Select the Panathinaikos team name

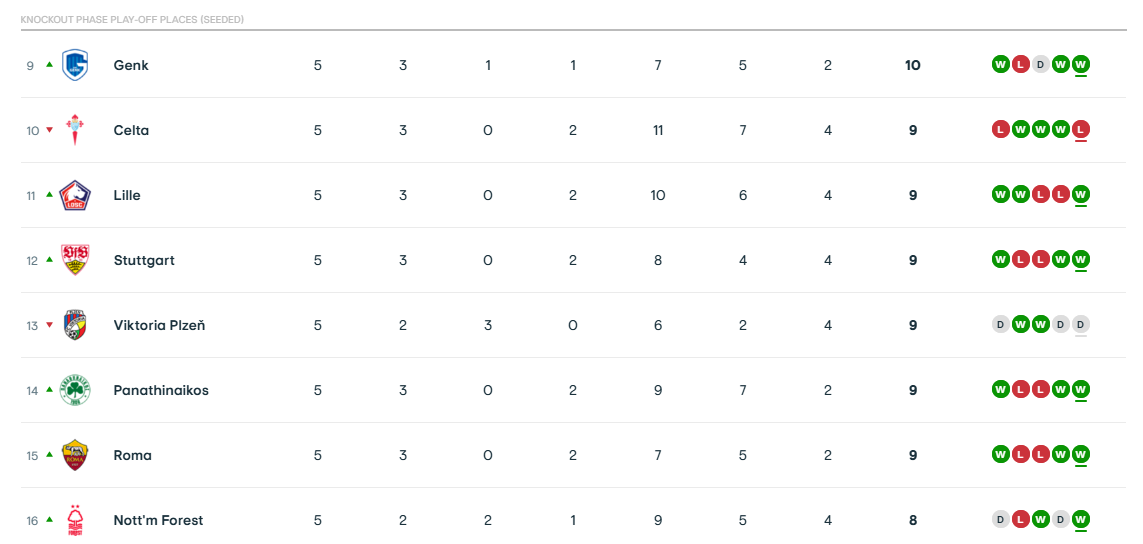pos(161,390)
